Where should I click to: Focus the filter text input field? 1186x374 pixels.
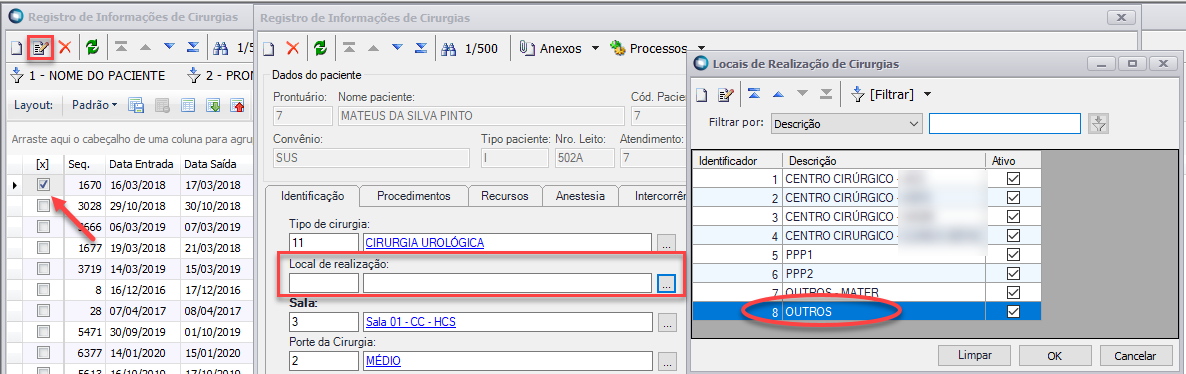coord(1004,123)
